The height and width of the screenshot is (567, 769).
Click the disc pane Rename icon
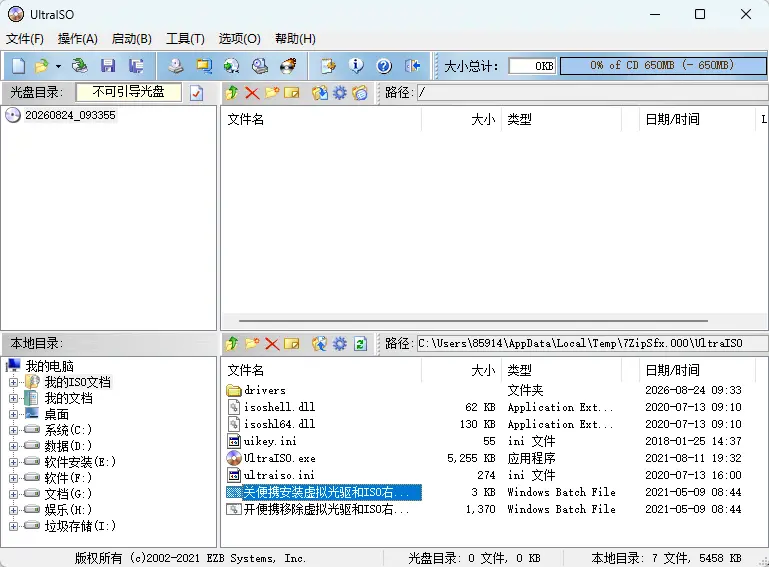pyautogui.click(x=292, y=93)
